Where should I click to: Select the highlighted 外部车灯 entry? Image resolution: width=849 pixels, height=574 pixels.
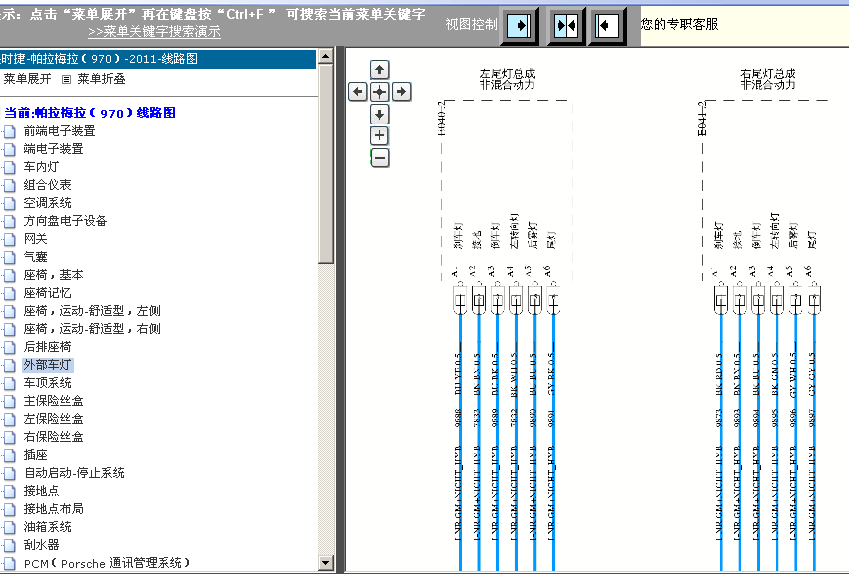[48, 365]
